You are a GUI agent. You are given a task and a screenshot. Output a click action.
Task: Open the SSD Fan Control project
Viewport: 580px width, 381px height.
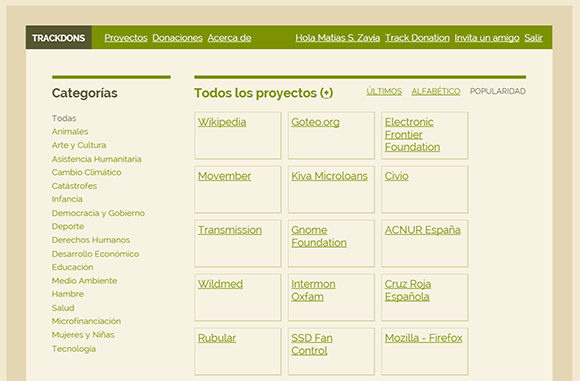pos(312,344)
